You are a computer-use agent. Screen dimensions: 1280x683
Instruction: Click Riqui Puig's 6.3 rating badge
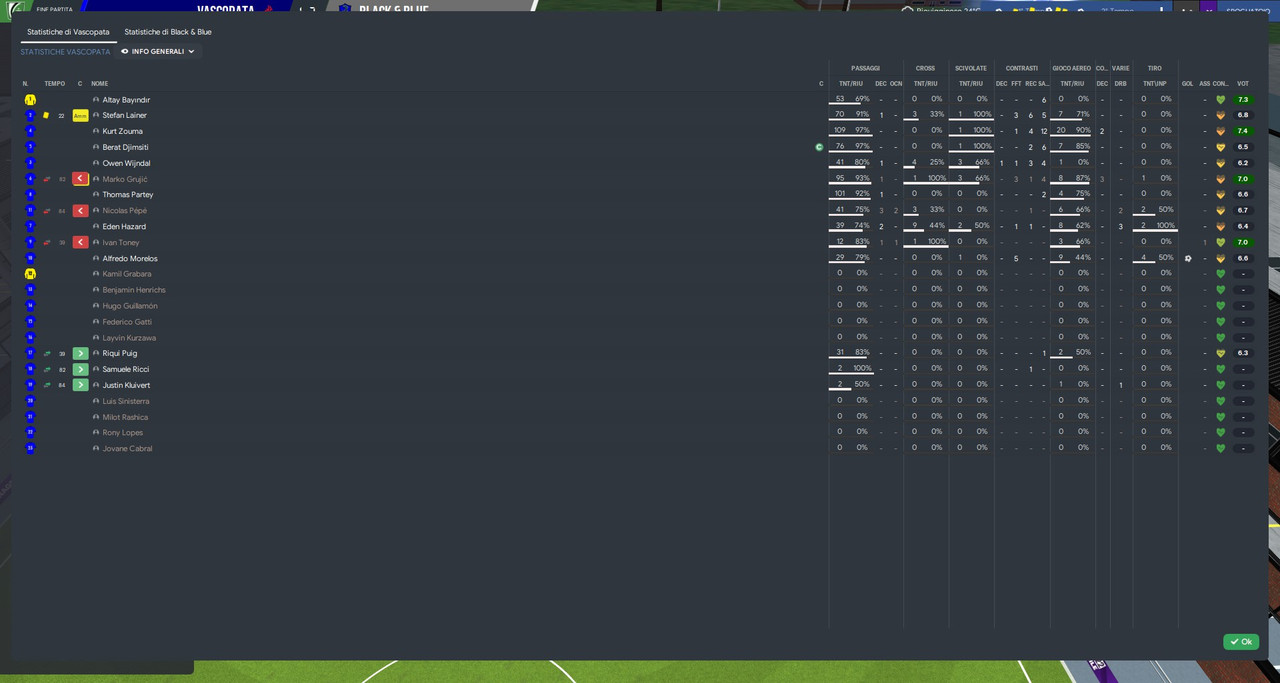coord(1243,353)
